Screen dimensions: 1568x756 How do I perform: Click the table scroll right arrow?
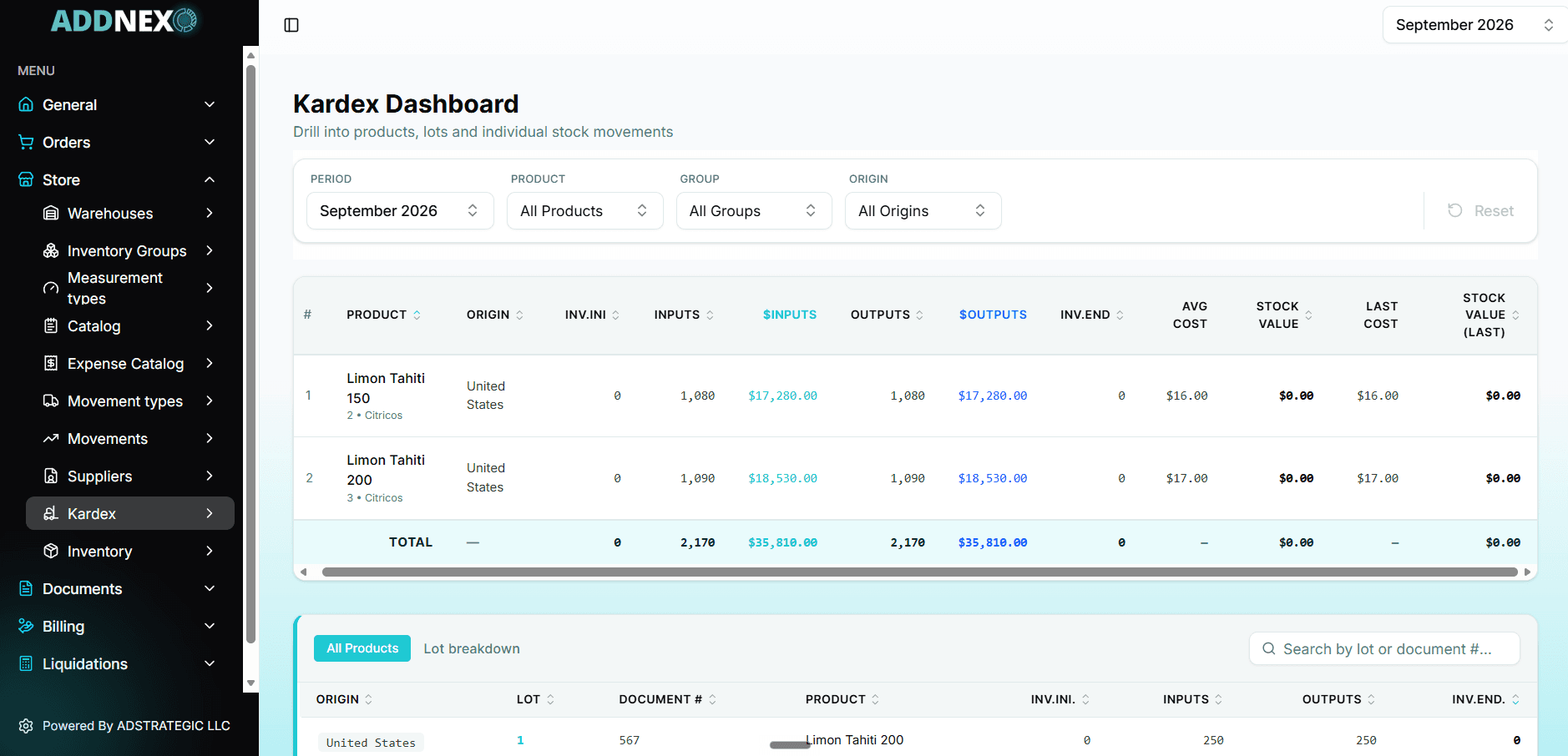pos(1527,572)
